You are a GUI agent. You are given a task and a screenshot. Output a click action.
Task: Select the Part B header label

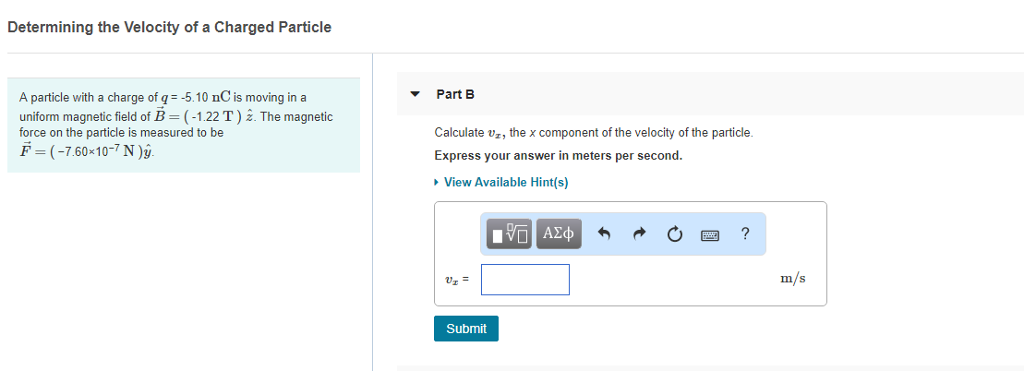[455, 94]
